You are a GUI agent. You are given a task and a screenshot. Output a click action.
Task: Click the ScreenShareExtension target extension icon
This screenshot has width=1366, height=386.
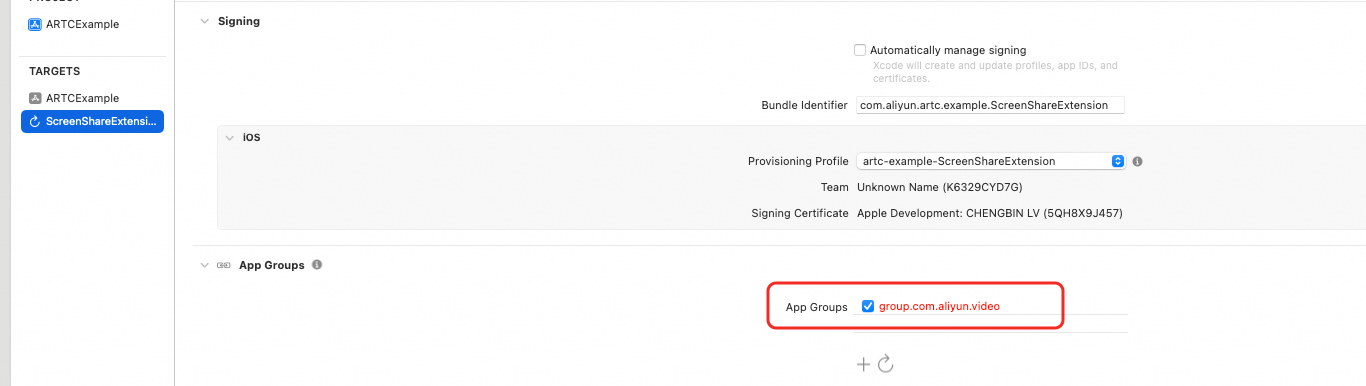tap(35, 121)
